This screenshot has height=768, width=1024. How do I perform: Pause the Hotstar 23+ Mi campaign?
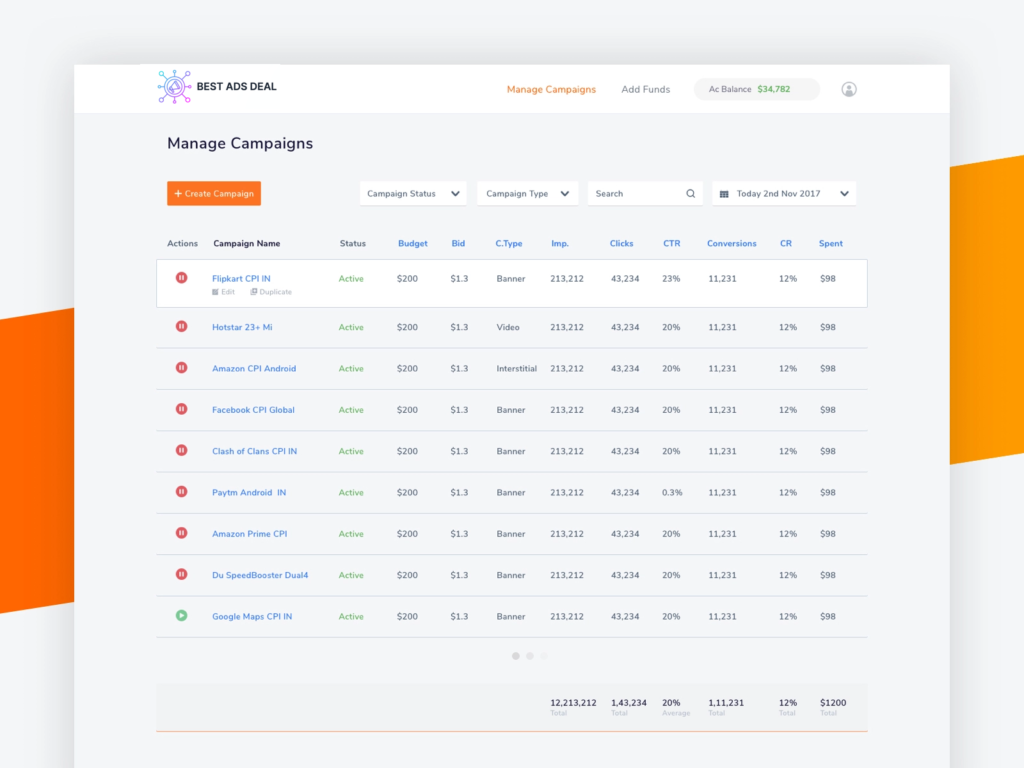tap(181, 326)
